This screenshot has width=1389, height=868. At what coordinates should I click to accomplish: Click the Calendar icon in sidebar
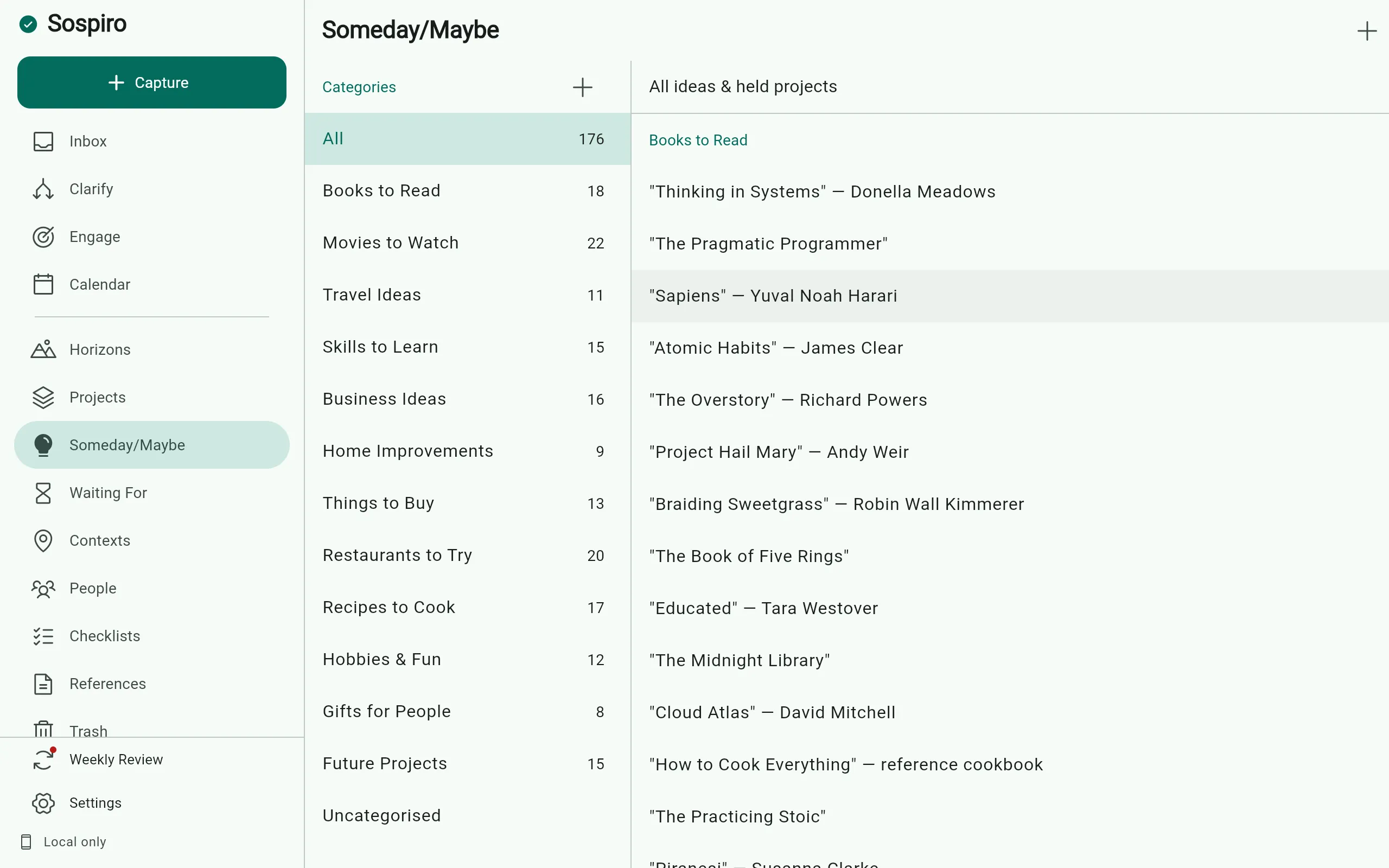pos(43,284)
